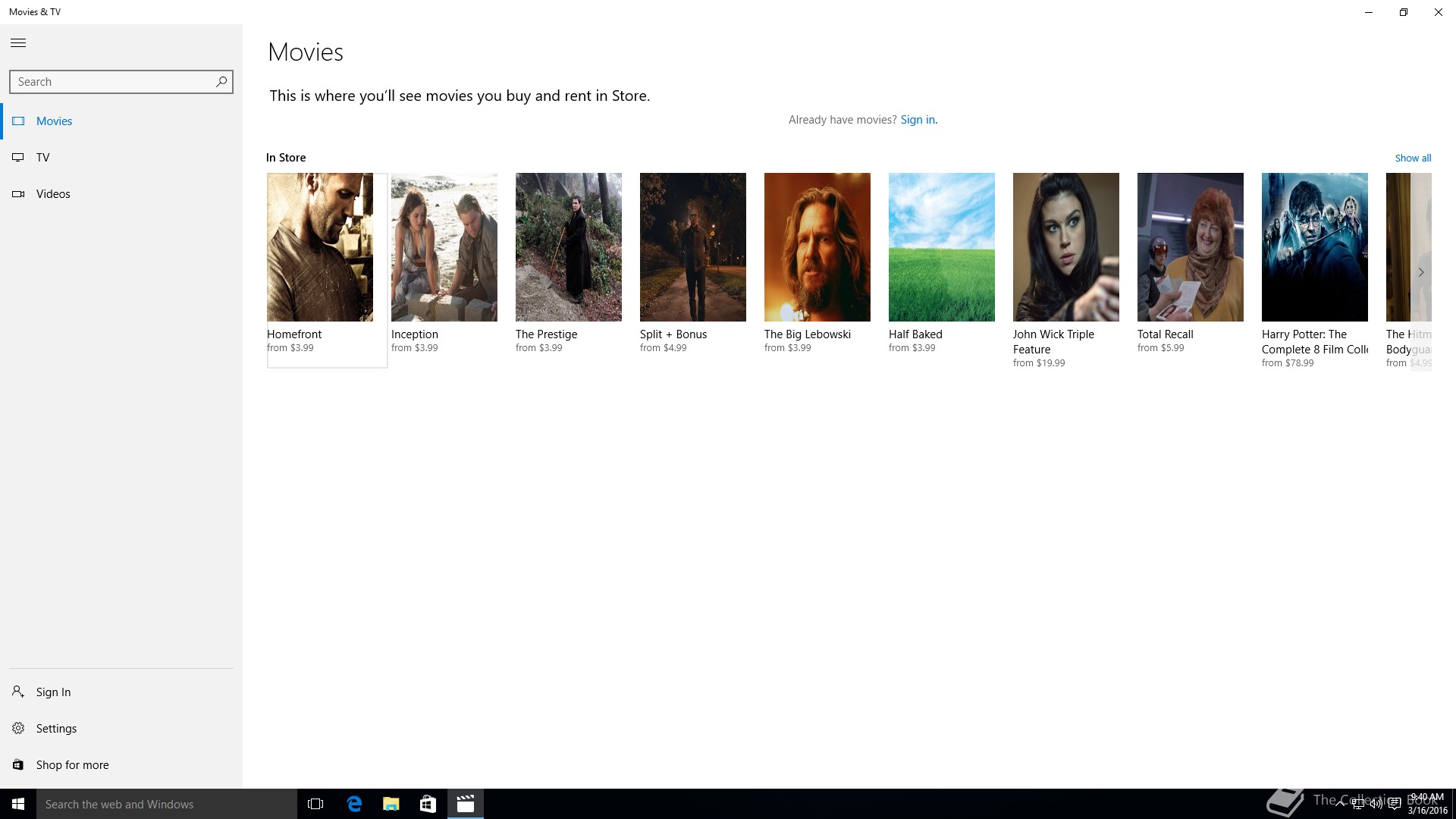The image size is (1456, 819).
Task: Open the hamburger navigation menu
Action: click(x=18, y=43)
